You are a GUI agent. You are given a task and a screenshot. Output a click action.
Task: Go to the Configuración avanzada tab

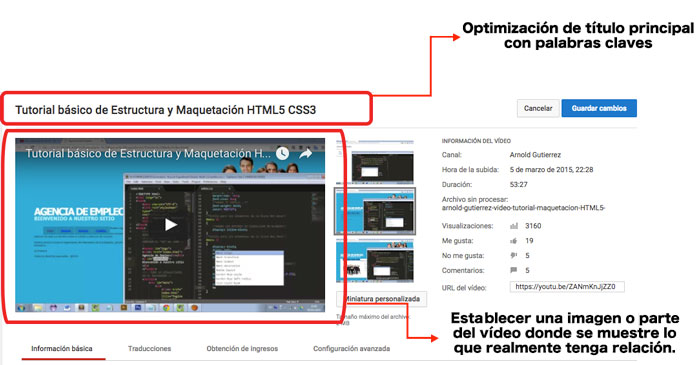351,348
